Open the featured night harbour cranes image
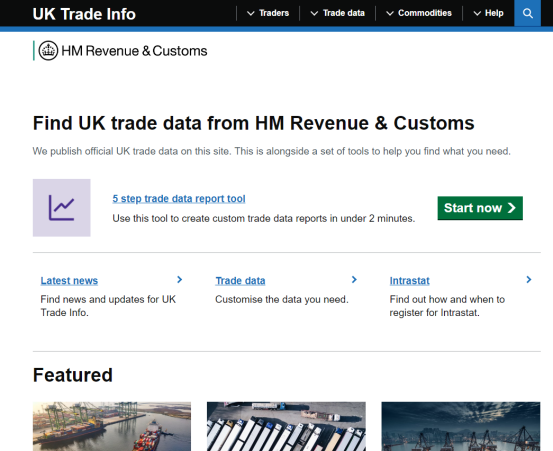Screen dimensions: 553x451 pyautogui.click(x=461, y=426)
